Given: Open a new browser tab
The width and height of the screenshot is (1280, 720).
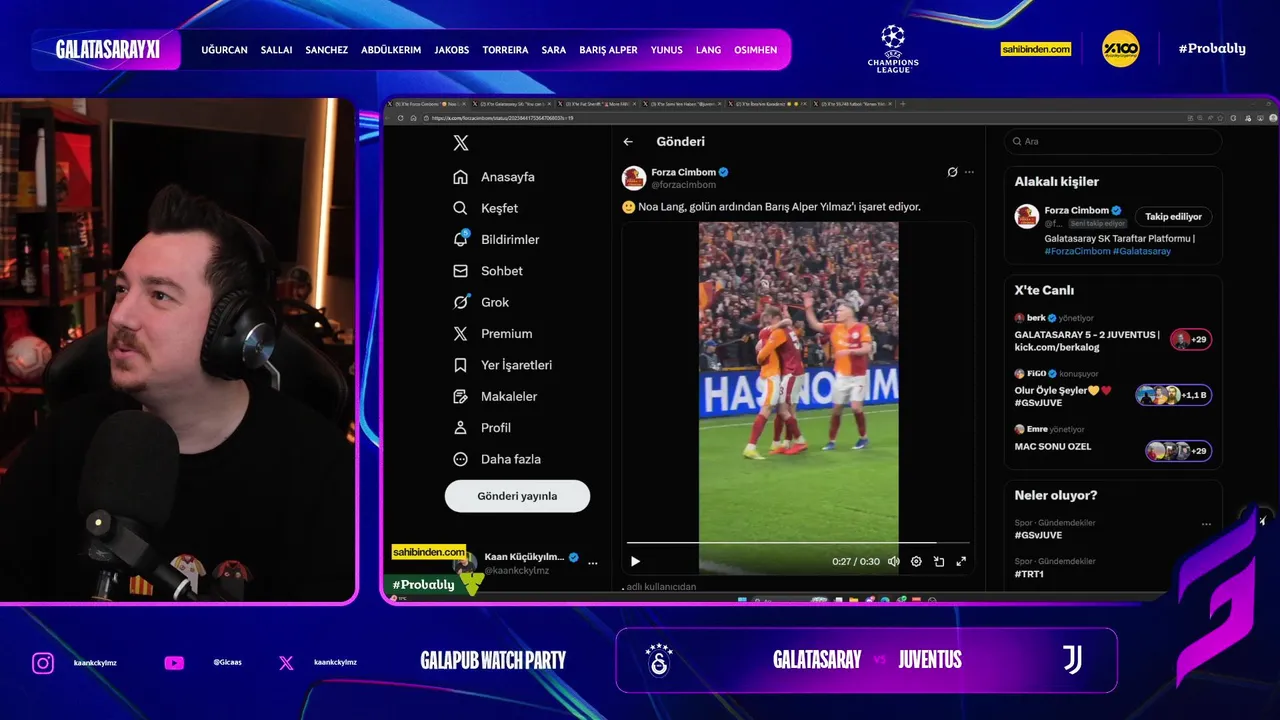Looking at the screenshot, I should 903,104.
